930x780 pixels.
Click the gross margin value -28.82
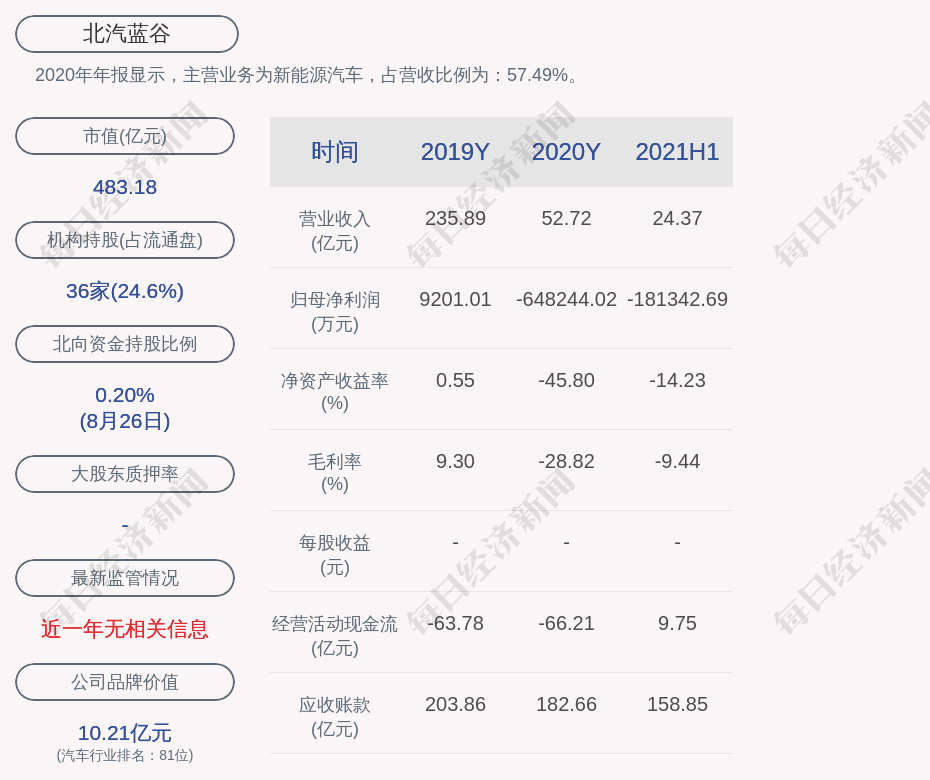click(566, 461)
